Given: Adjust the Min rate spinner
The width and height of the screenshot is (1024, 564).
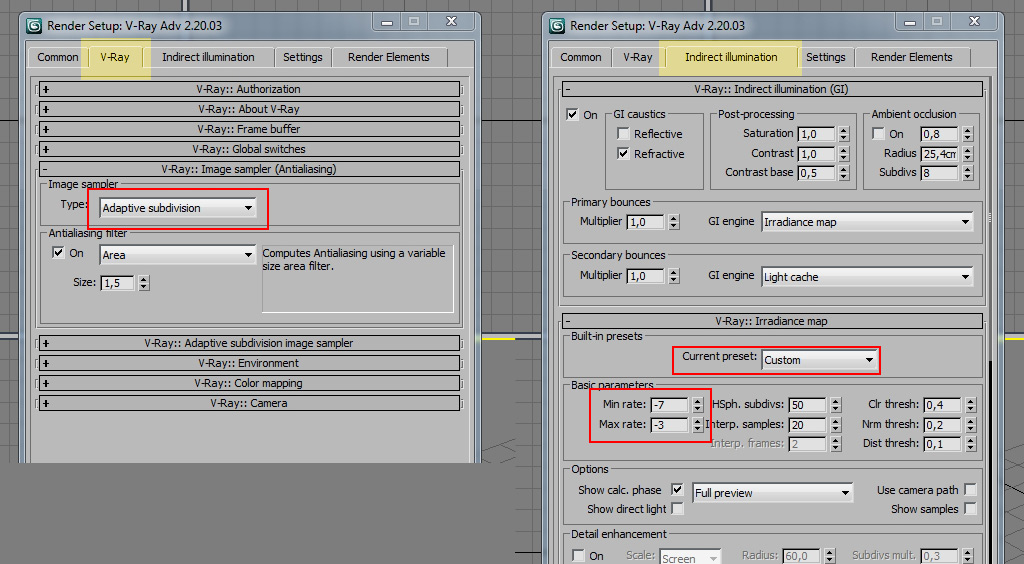Looking at the screenshot, I should click(x=697, y=405).
